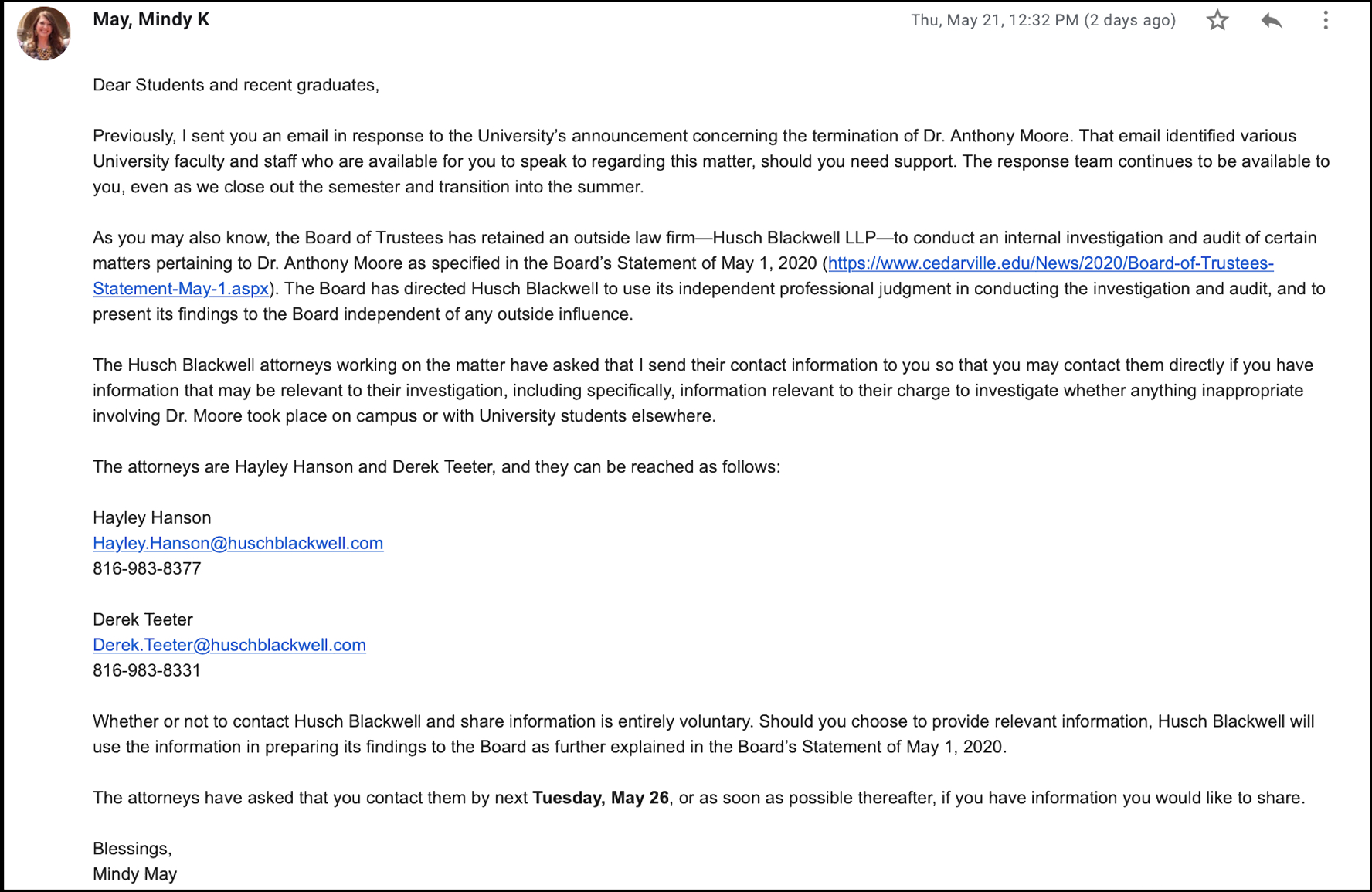Click the standalone Derek Teeter name above his email

tap(143, 620)
